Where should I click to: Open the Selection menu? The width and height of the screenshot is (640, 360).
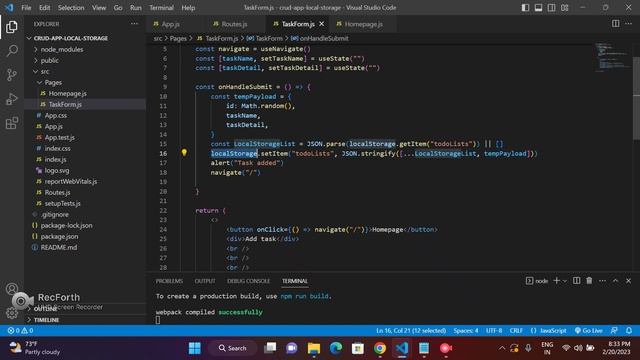(71, 8)
